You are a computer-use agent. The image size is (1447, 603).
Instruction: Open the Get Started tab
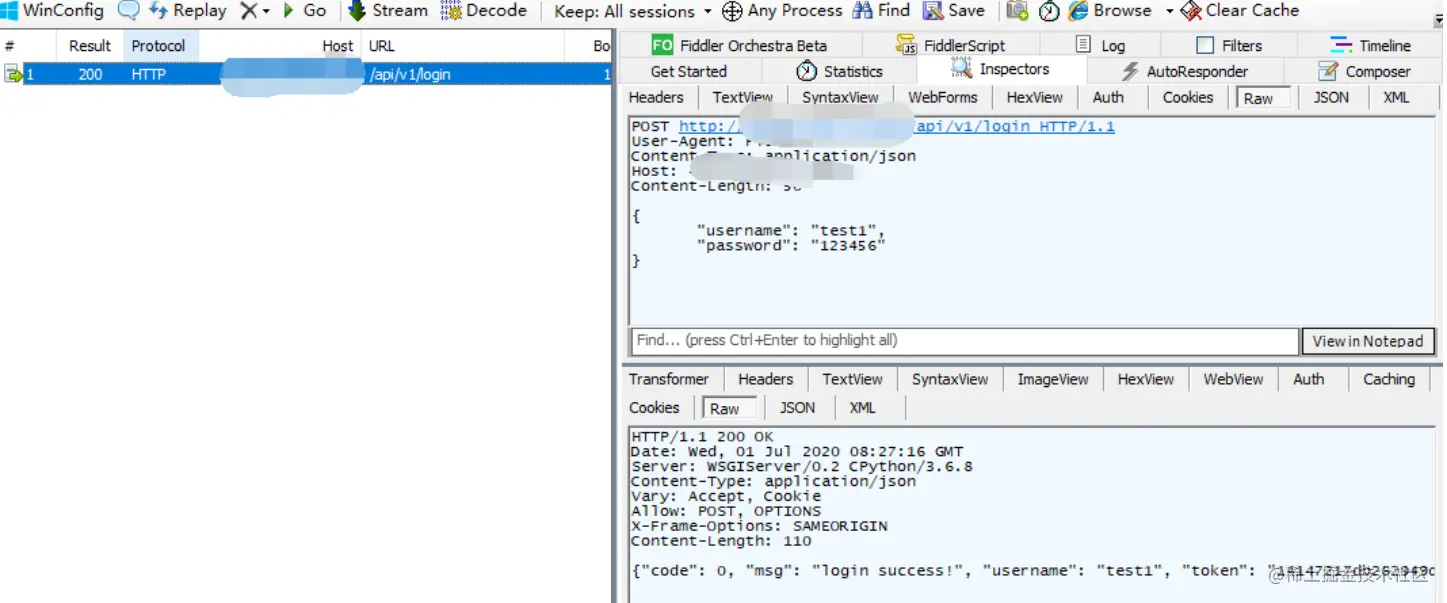pyautogui.click(x=688, y=71)
